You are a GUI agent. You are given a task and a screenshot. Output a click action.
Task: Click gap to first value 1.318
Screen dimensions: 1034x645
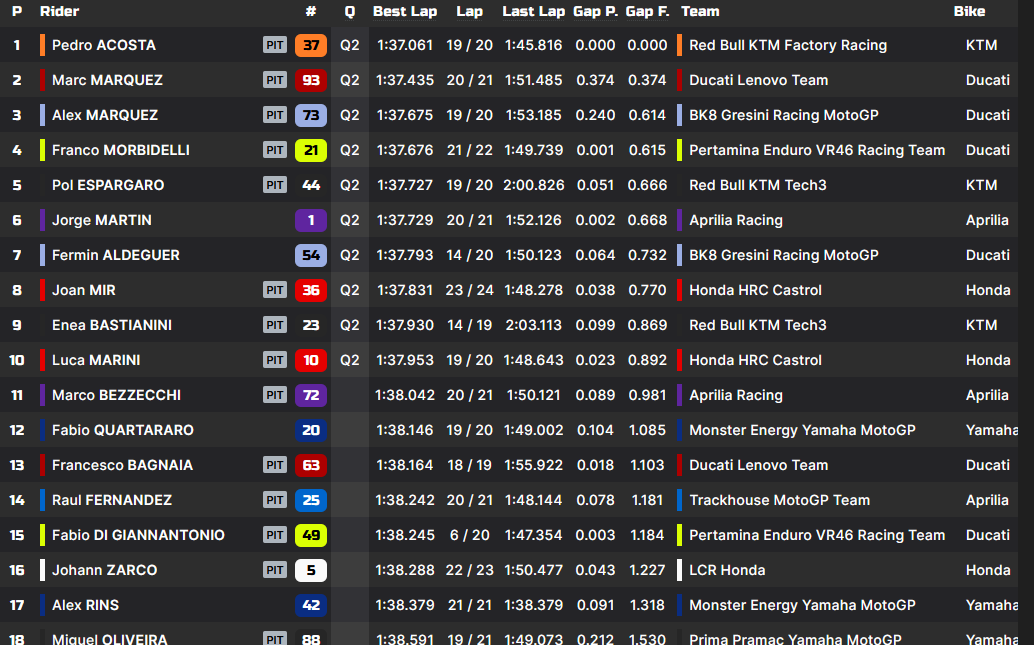pos(647,604)
